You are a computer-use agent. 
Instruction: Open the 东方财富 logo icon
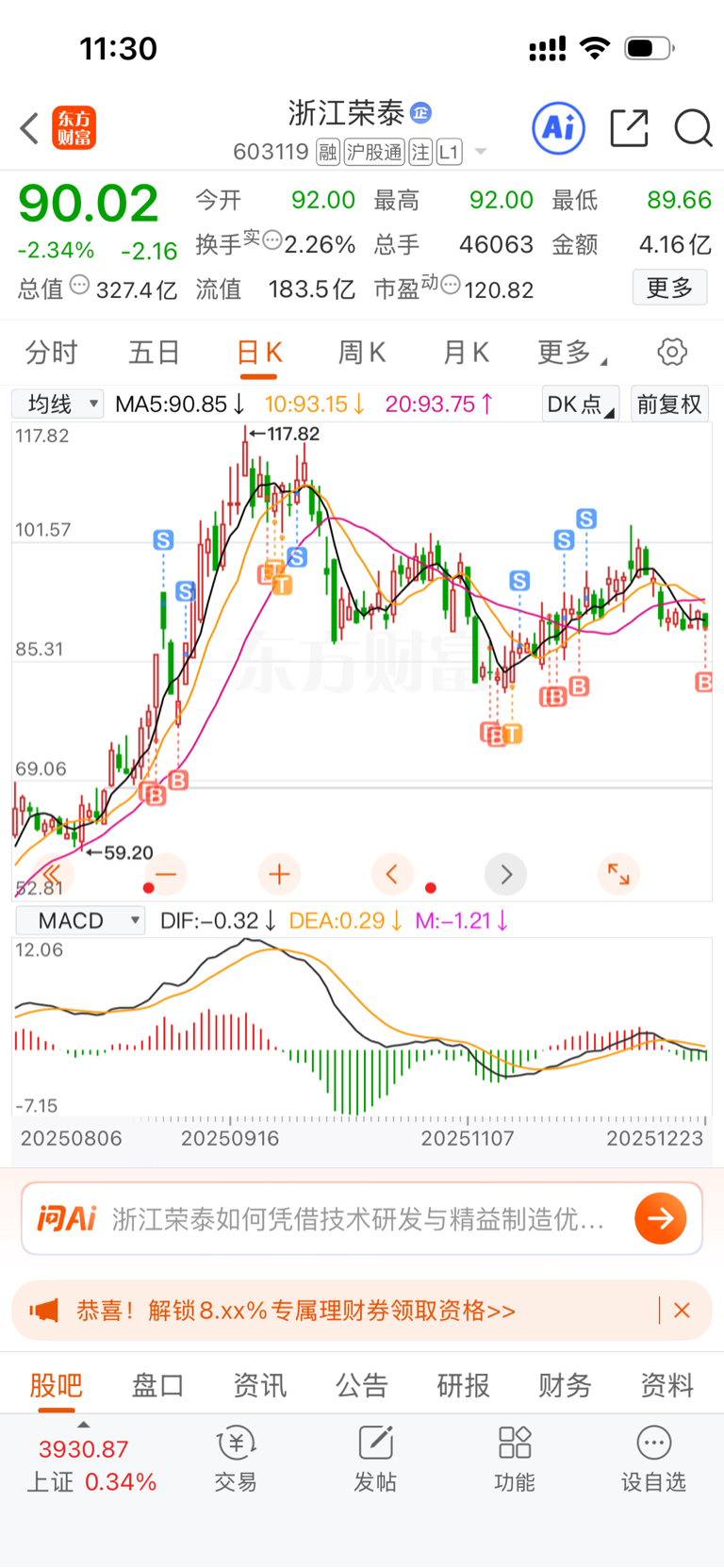[x=74, y=128]
